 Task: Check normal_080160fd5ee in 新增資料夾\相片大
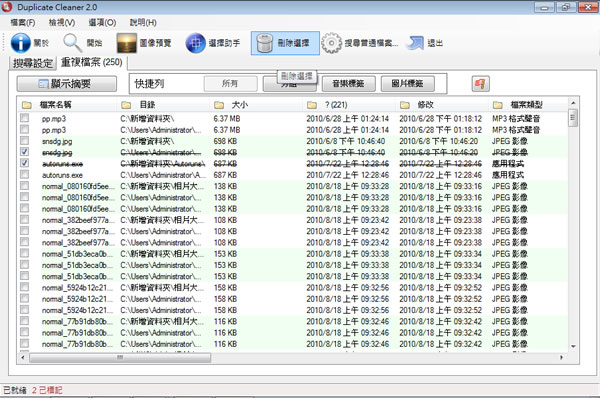[x=24, y=186]
